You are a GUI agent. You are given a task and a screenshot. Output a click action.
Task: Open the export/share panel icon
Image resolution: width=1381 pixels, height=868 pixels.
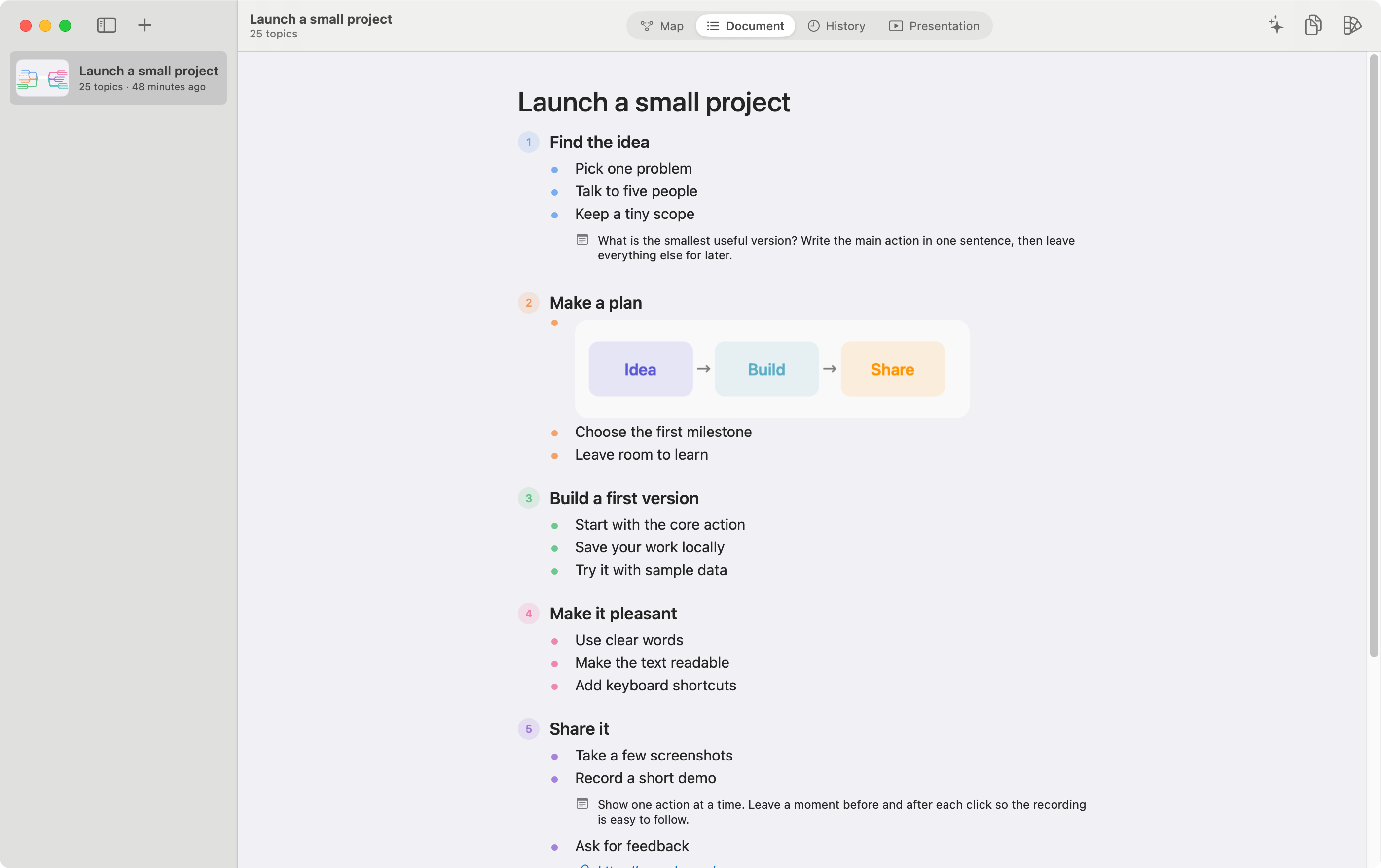click(x=1352, y=25)
